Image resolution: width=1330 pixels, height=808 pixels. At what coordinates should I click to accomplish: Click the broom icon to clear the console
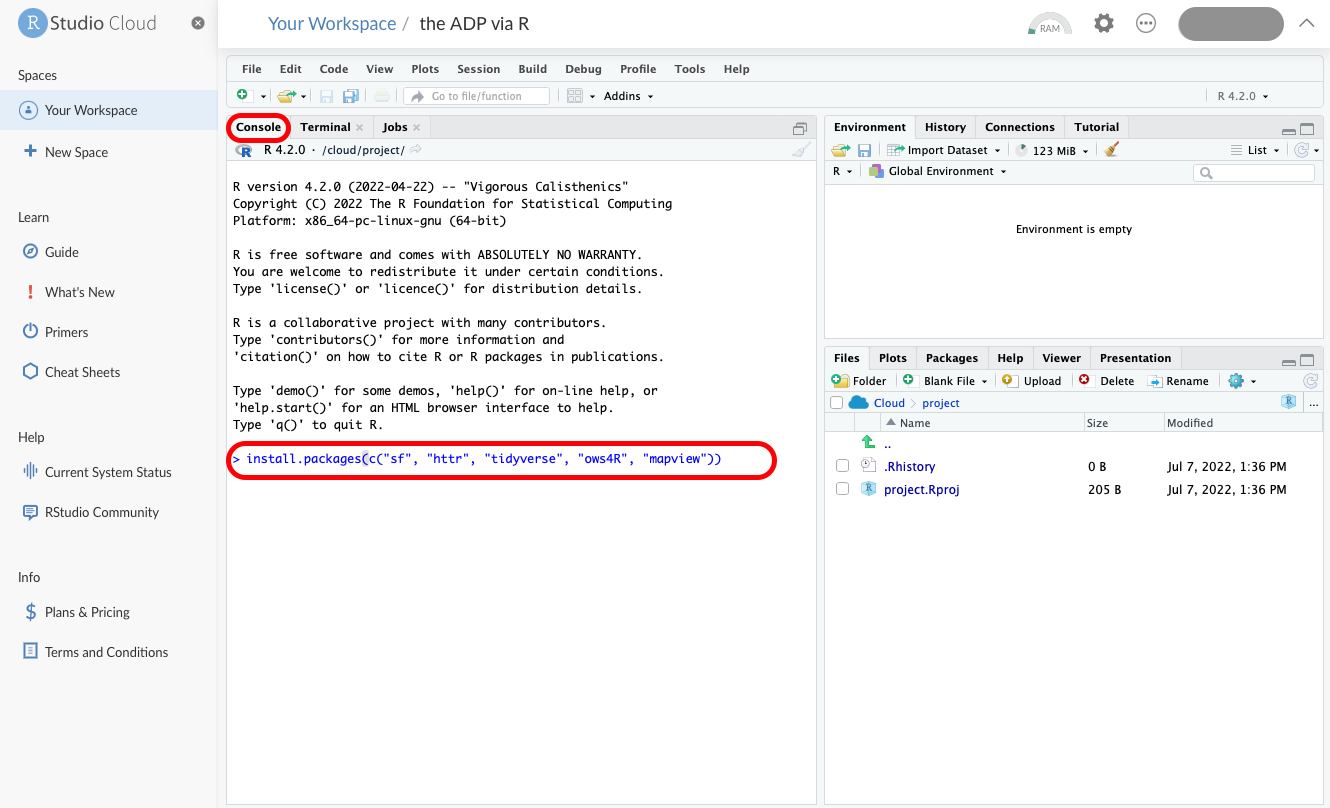pos(801,150)
